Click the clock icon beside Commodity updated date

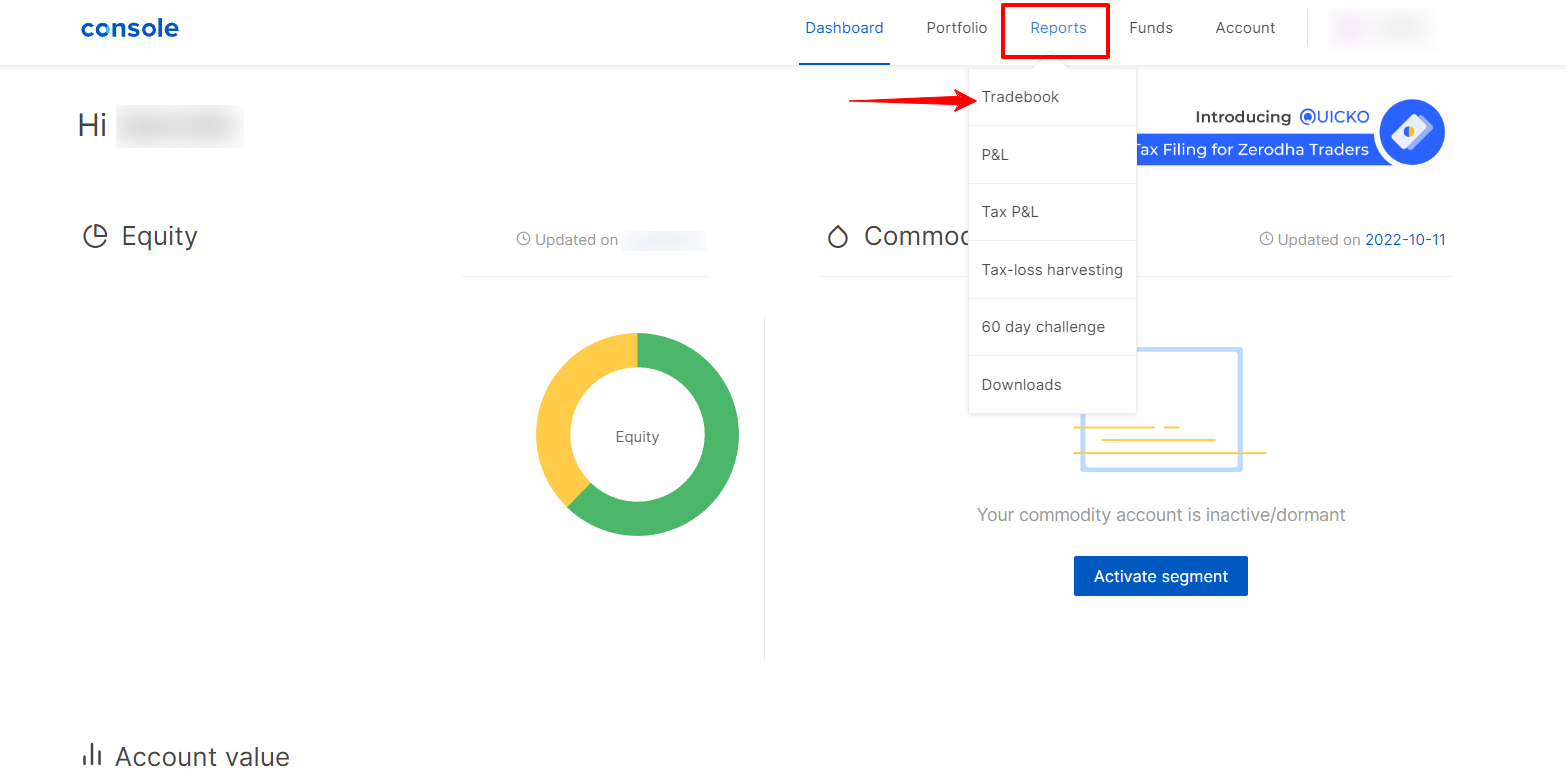pyautogui.click(x=1266, y=240)
